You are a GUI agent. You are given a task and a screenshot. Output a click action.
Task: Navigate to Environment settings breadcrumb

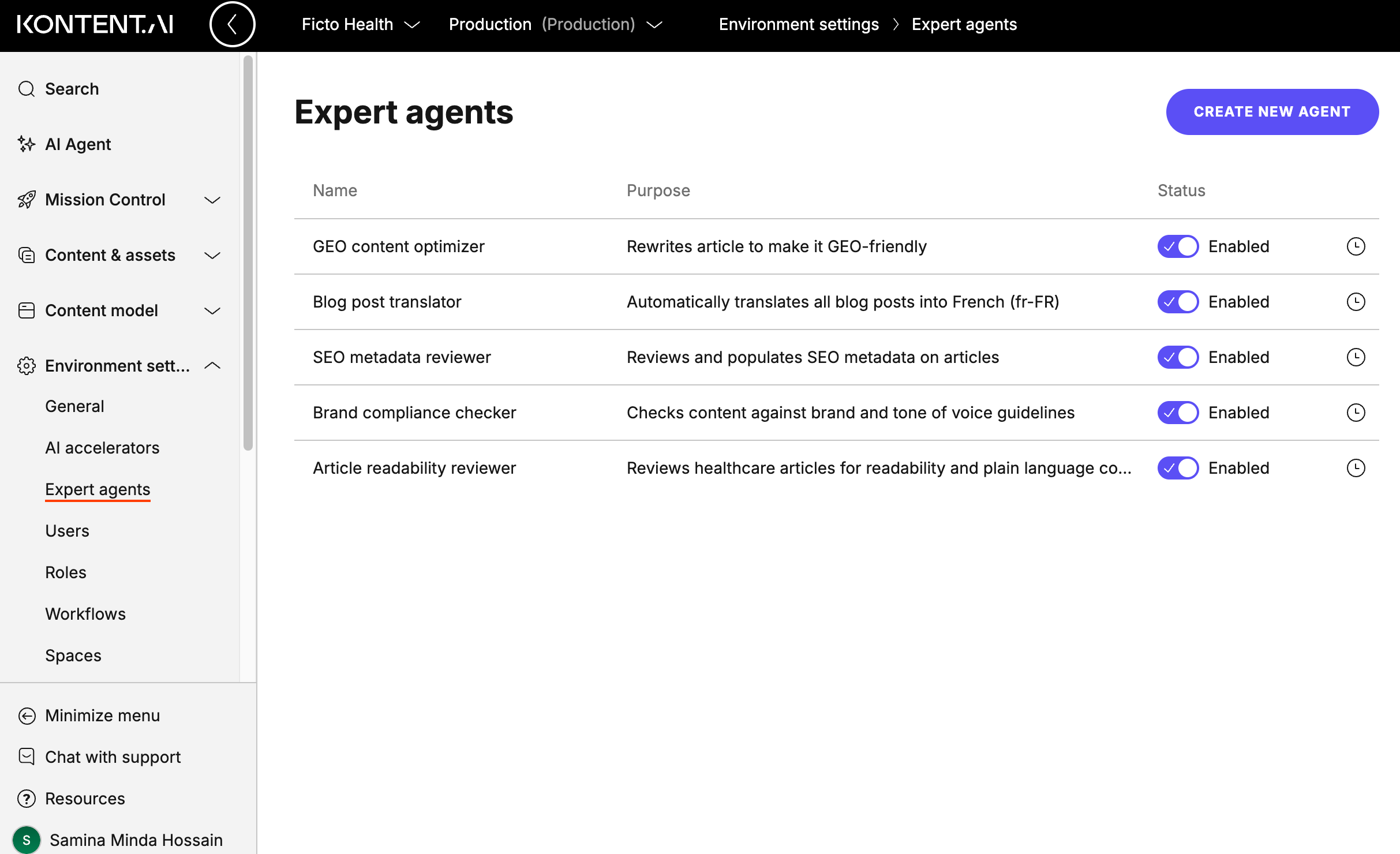[x=799, y=24]
